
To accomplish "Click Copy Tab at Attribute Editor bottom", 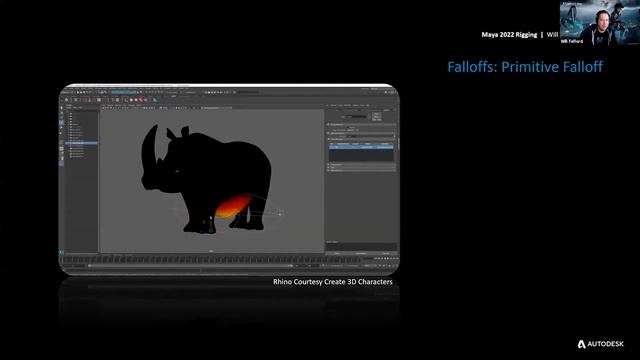I will coord(385,253).
